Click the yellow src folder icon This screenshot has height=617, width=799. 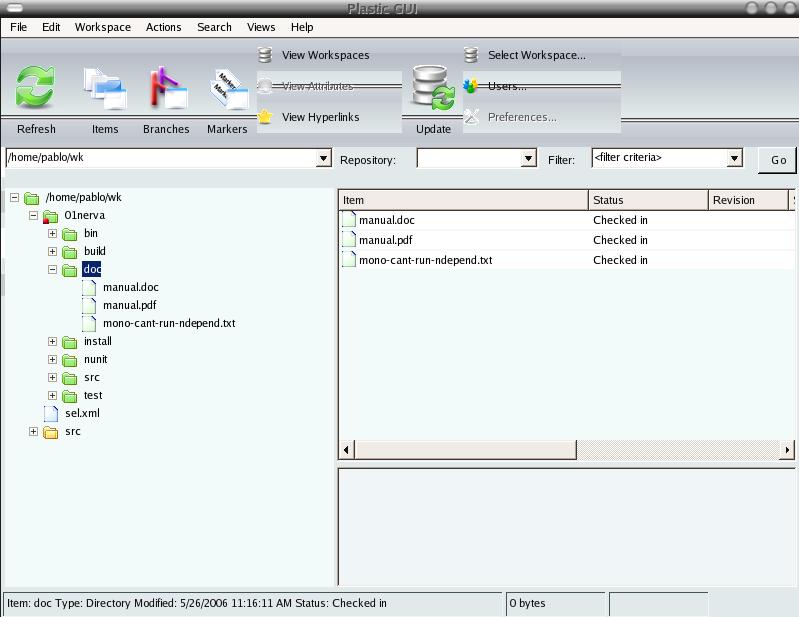tap(50, 432)
